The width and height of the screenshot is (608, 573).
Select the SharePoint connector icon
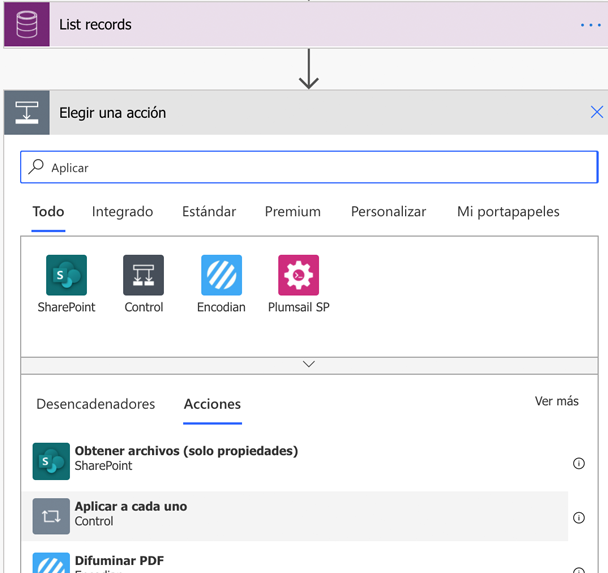(x=66, y=275)
